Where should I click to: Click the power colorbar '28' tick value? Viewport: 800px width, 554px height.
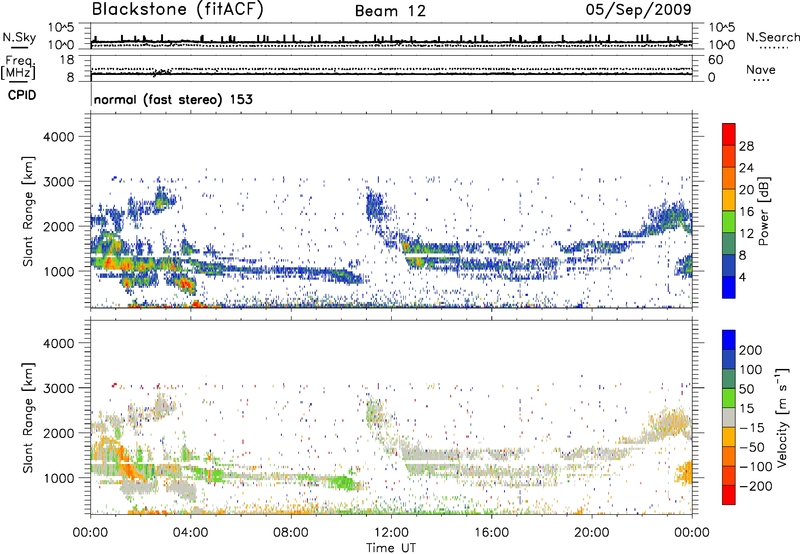[x=746, y=146]
